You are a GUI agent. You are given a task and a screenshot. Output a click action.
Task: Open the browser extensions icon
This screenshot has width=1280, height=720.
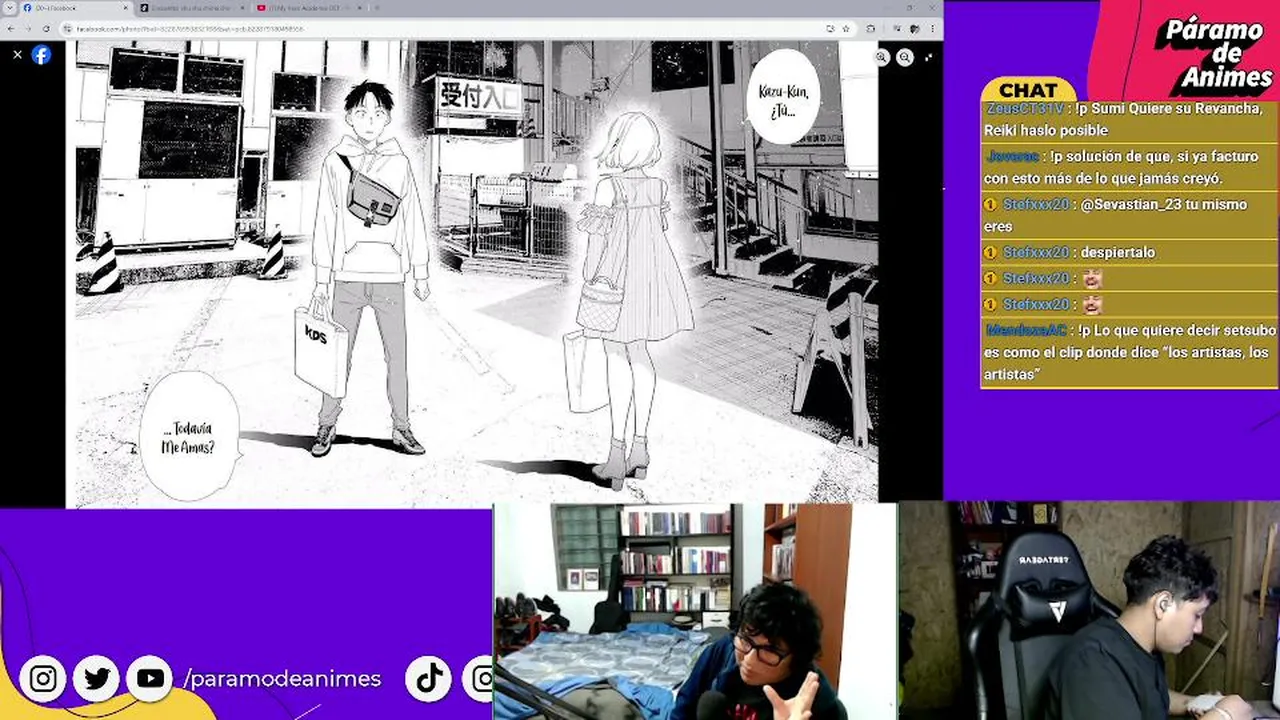click(871, 29)
